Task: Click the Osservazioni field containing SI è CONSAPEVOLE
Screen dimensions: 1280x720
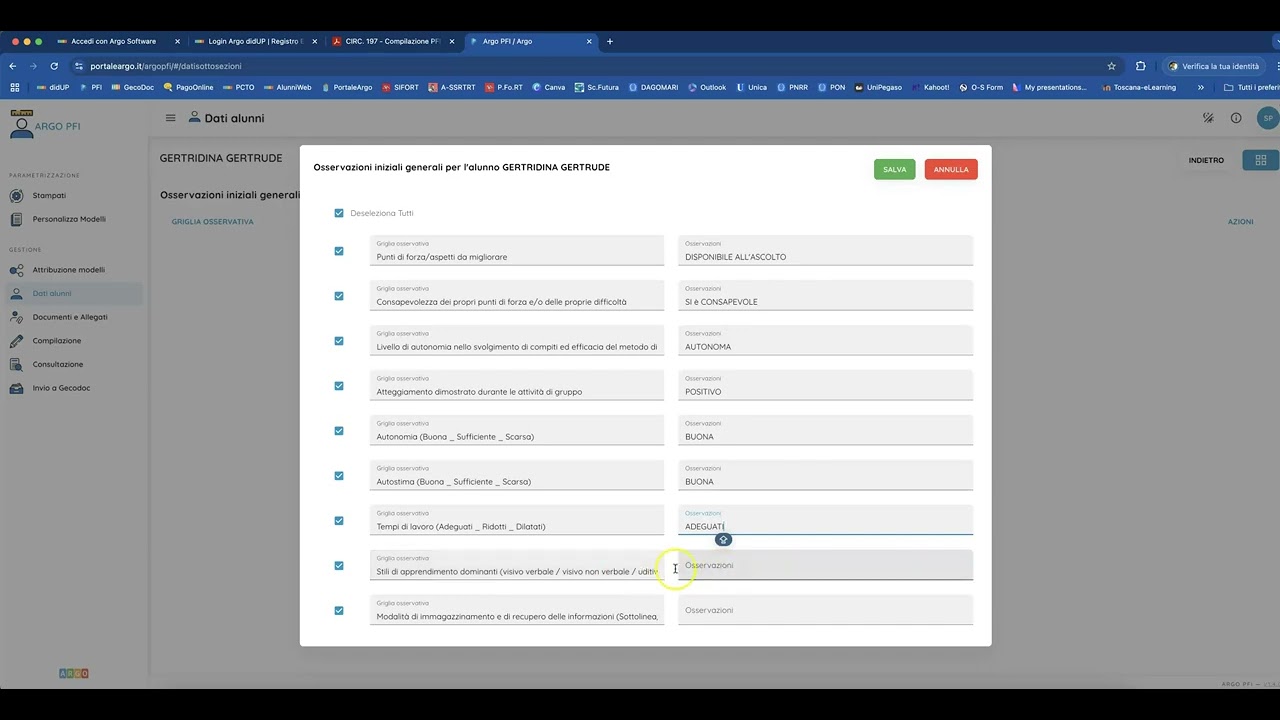Action: coord(825,295)
